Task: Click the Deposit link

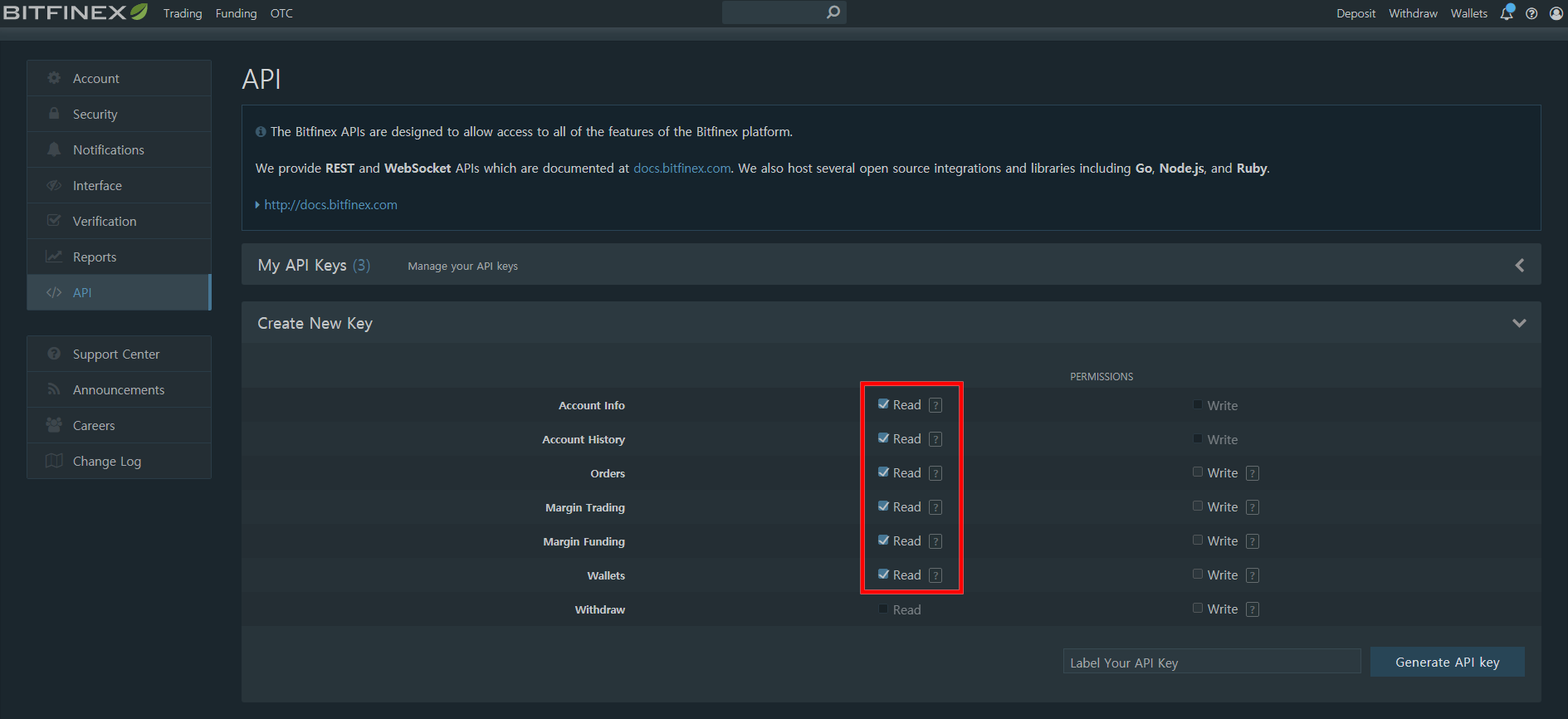Action: coord(1356,13)
